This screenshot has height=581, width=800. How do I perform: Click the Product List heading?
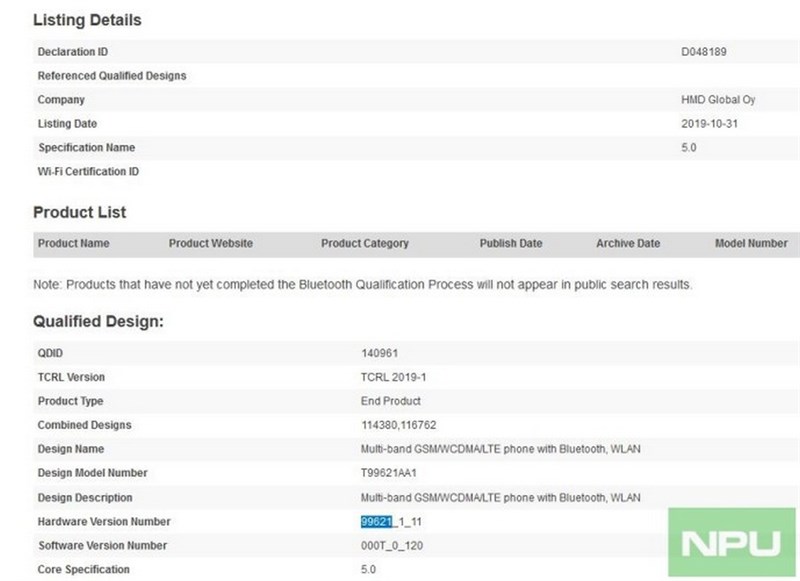tap(79, 212)
